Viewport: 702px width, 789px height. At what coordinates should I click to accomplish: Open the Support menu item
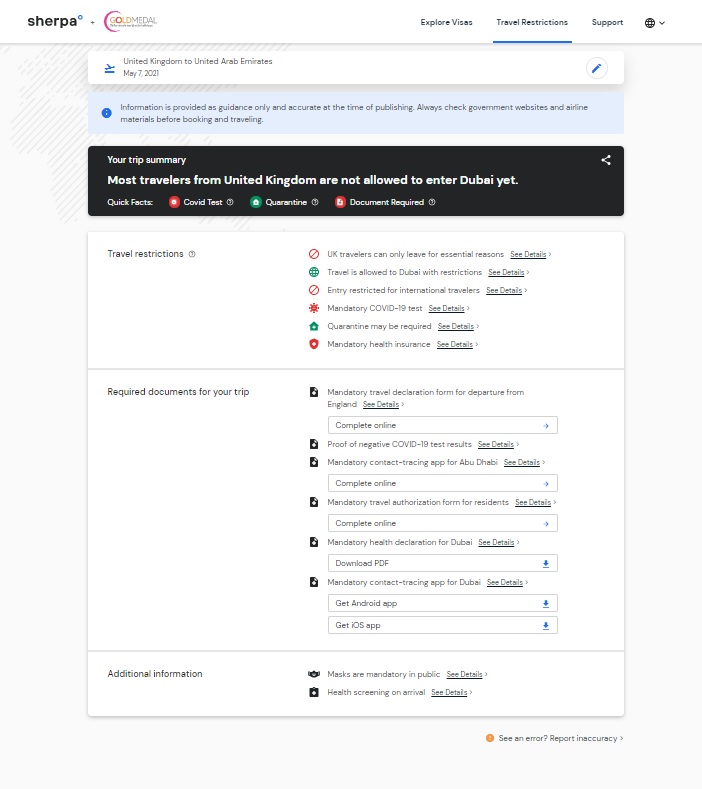607,22
